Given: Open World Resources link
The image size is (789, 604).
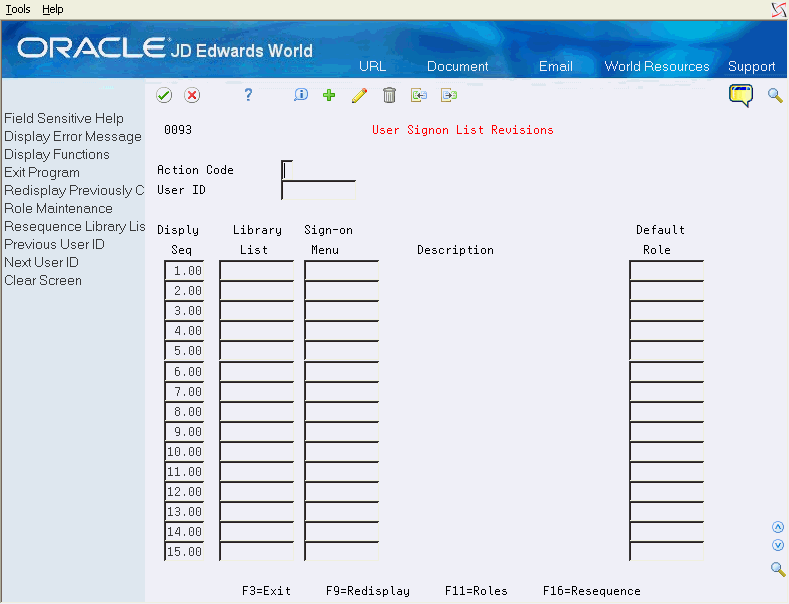Looking at the screenshot, I should (657, 66).
